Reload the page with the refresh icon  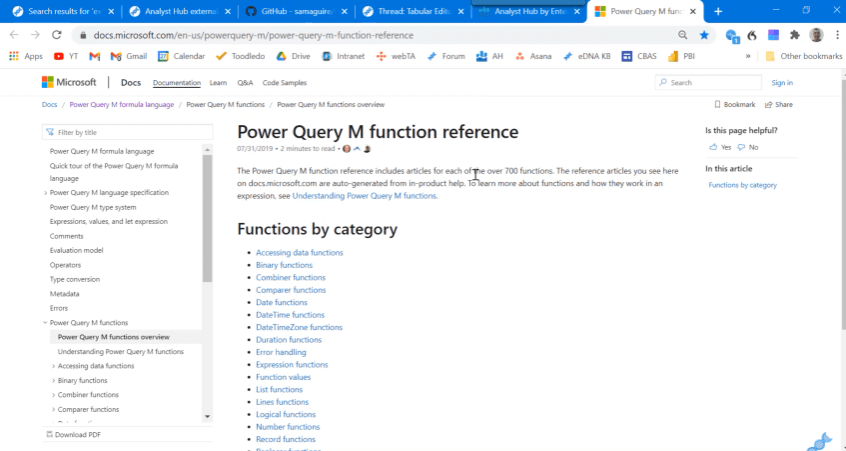click(57, 35)
